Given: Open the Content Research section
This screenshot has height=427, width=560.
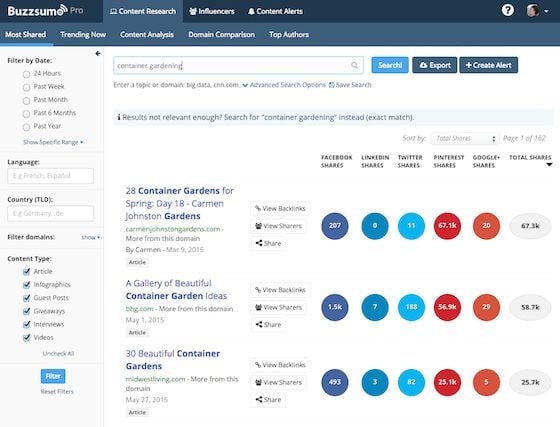Looking at the screenshot, I should (x=143, y=11).
